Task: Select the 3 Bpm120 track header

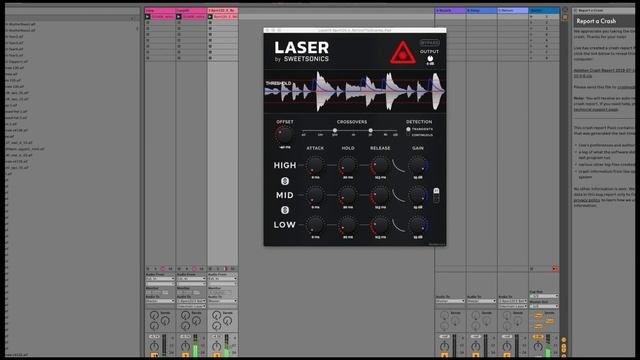Action: pyautogui.click(x=223, y=11)
